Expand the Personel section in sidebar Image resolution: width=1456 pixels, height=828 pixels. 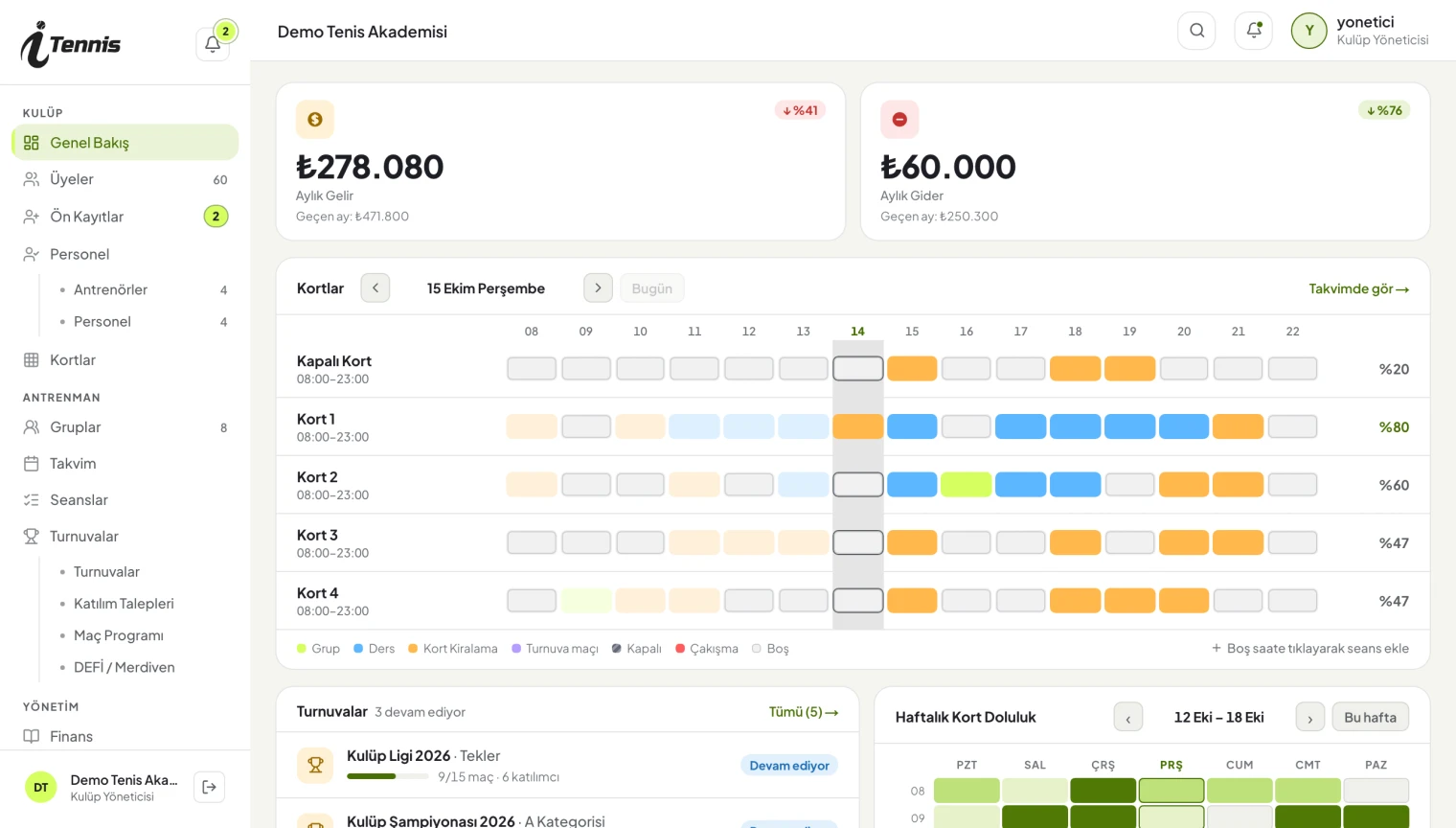(x=125, y=254)
